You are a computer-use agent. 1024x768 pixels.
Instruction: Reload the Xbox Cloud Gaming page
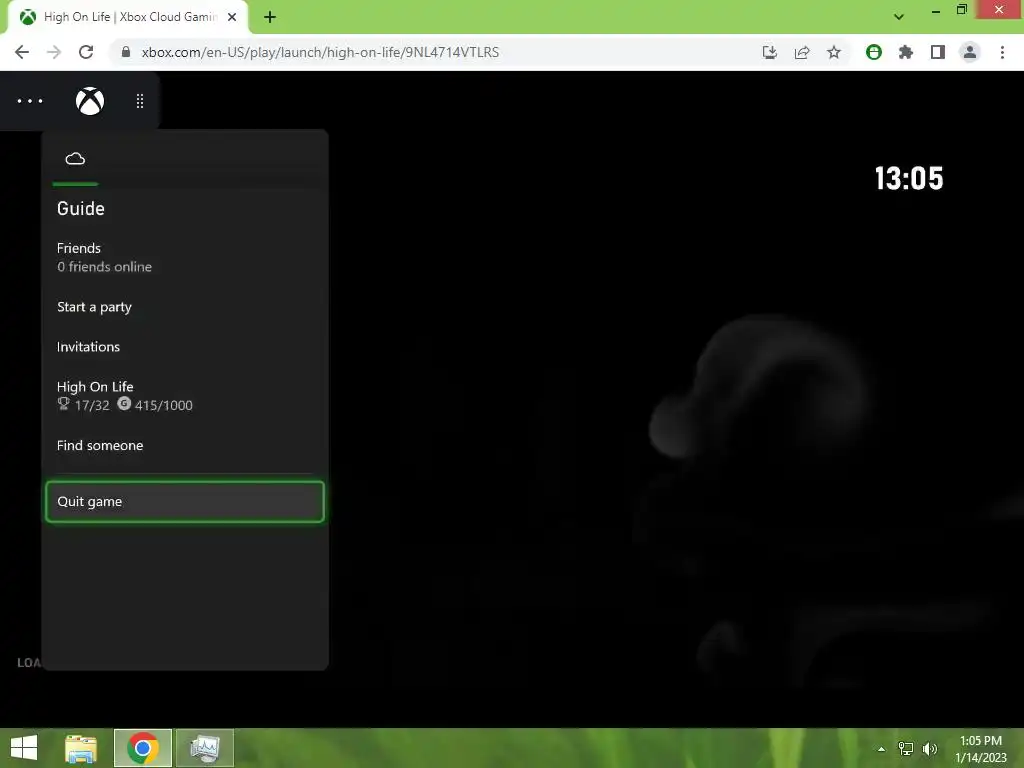86,52
